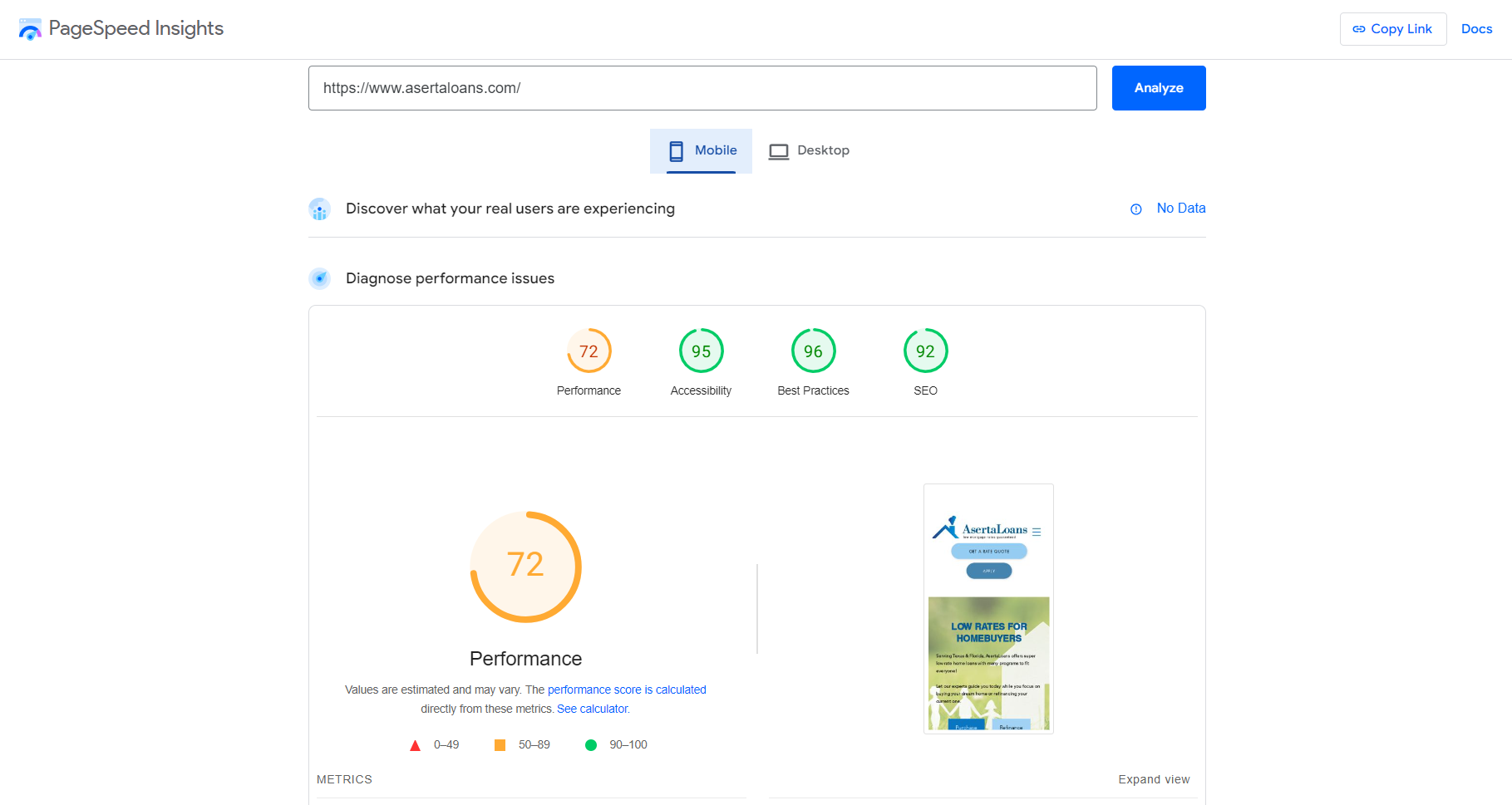The width and height of the screenshot is (1512, 805).
Task: Click the Performance label under 72 gauge
Action: (x=589, y=390)
